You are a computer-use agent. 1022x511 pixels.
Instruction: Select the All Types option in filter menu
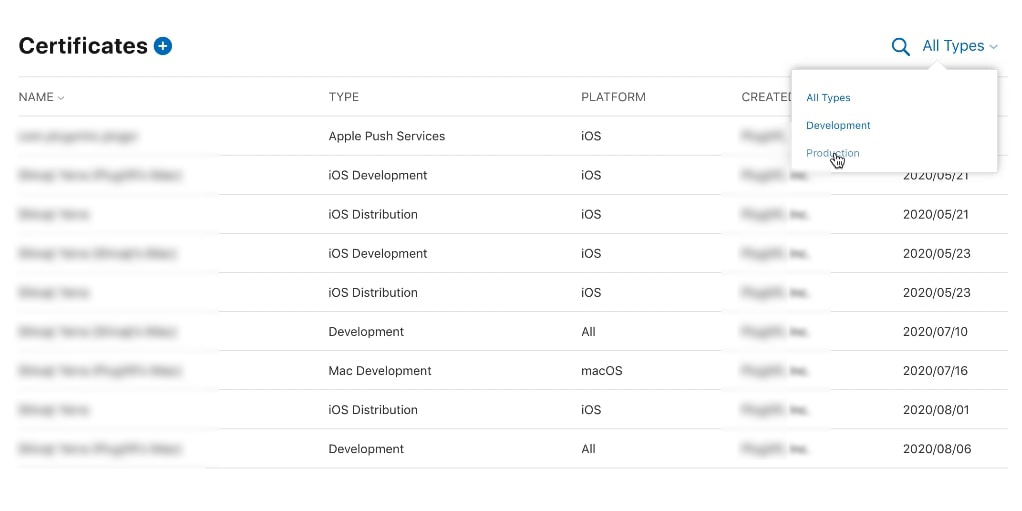tap(828, 98)
